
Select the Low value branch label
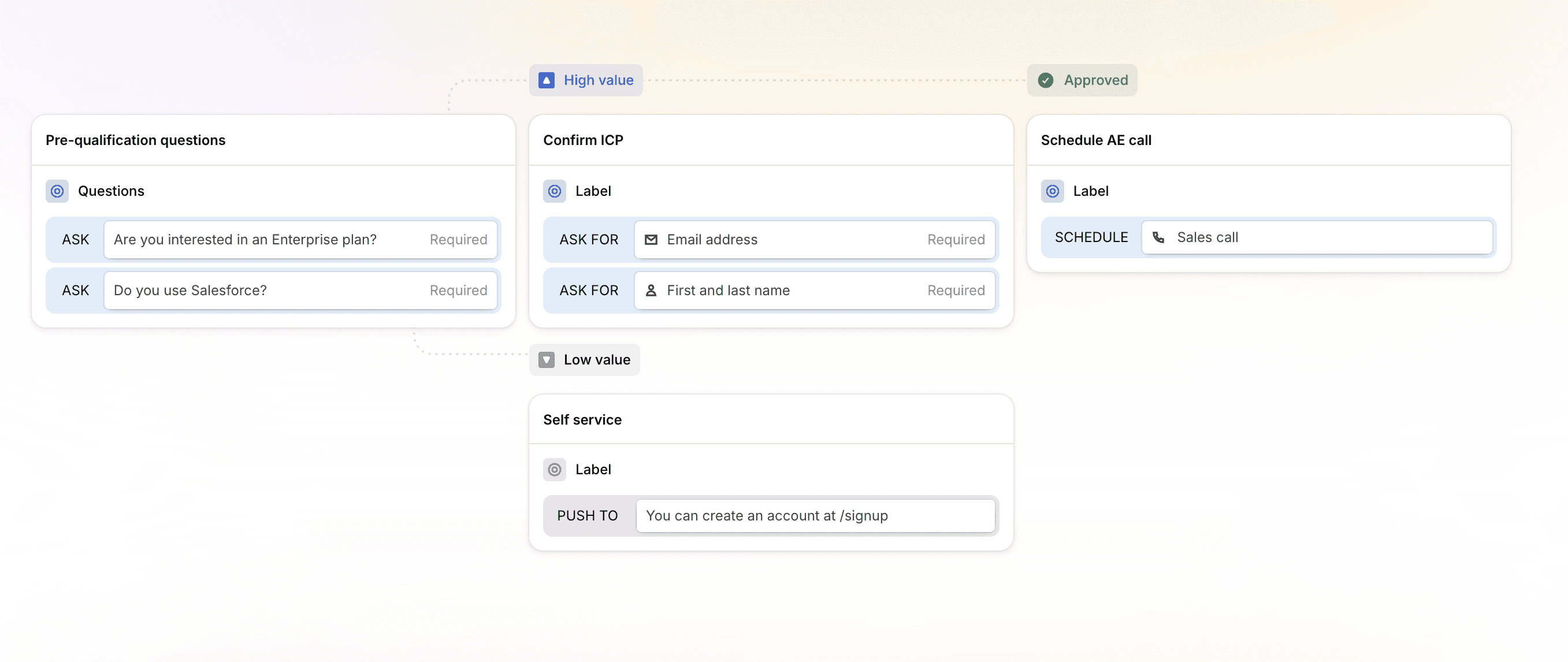[x=597, y=360]
